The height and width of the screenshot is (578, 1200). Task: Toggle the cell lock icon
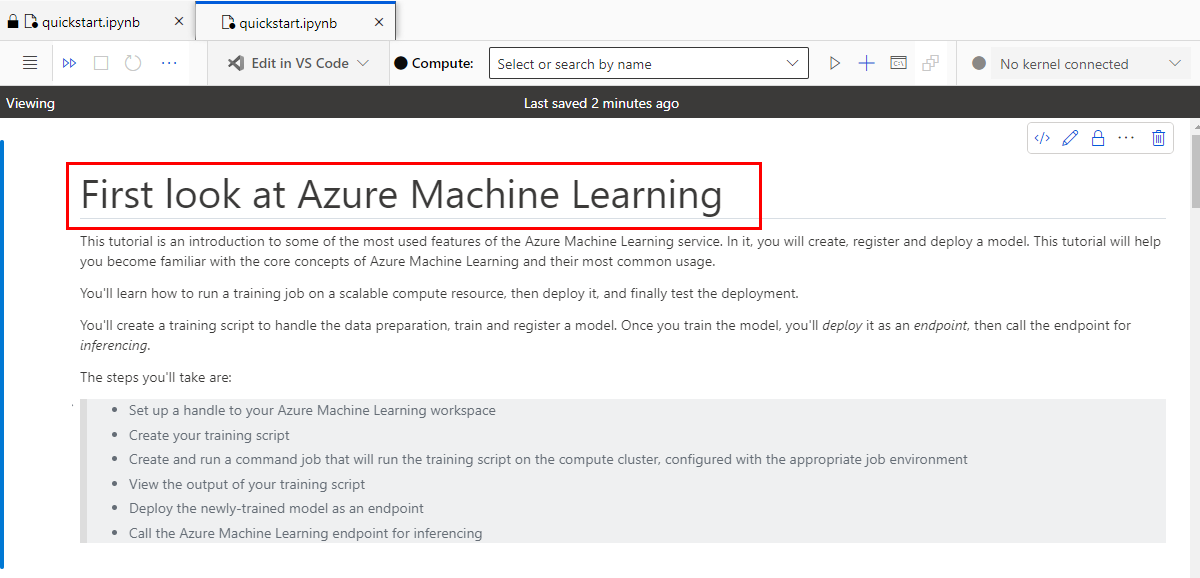click(x=1097, y=138)
